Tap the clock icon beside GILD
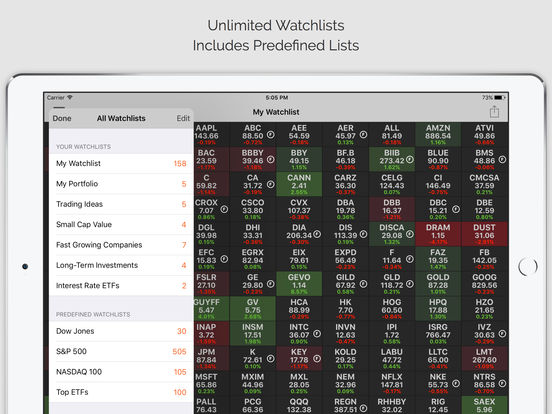Viewport: 552px width, 414px height. [x=363, y=284]
